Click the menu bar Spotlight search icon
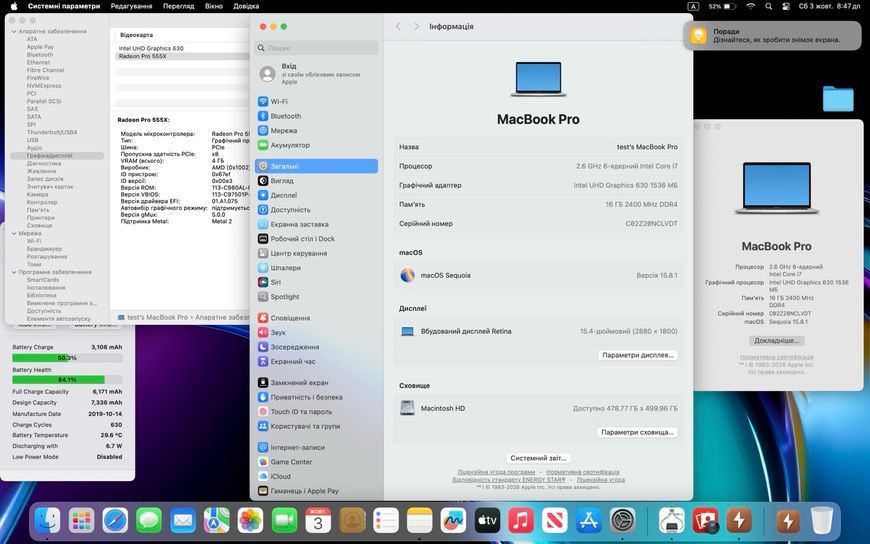The height and width of the screenshot is (544, 870). click(768, 6)
